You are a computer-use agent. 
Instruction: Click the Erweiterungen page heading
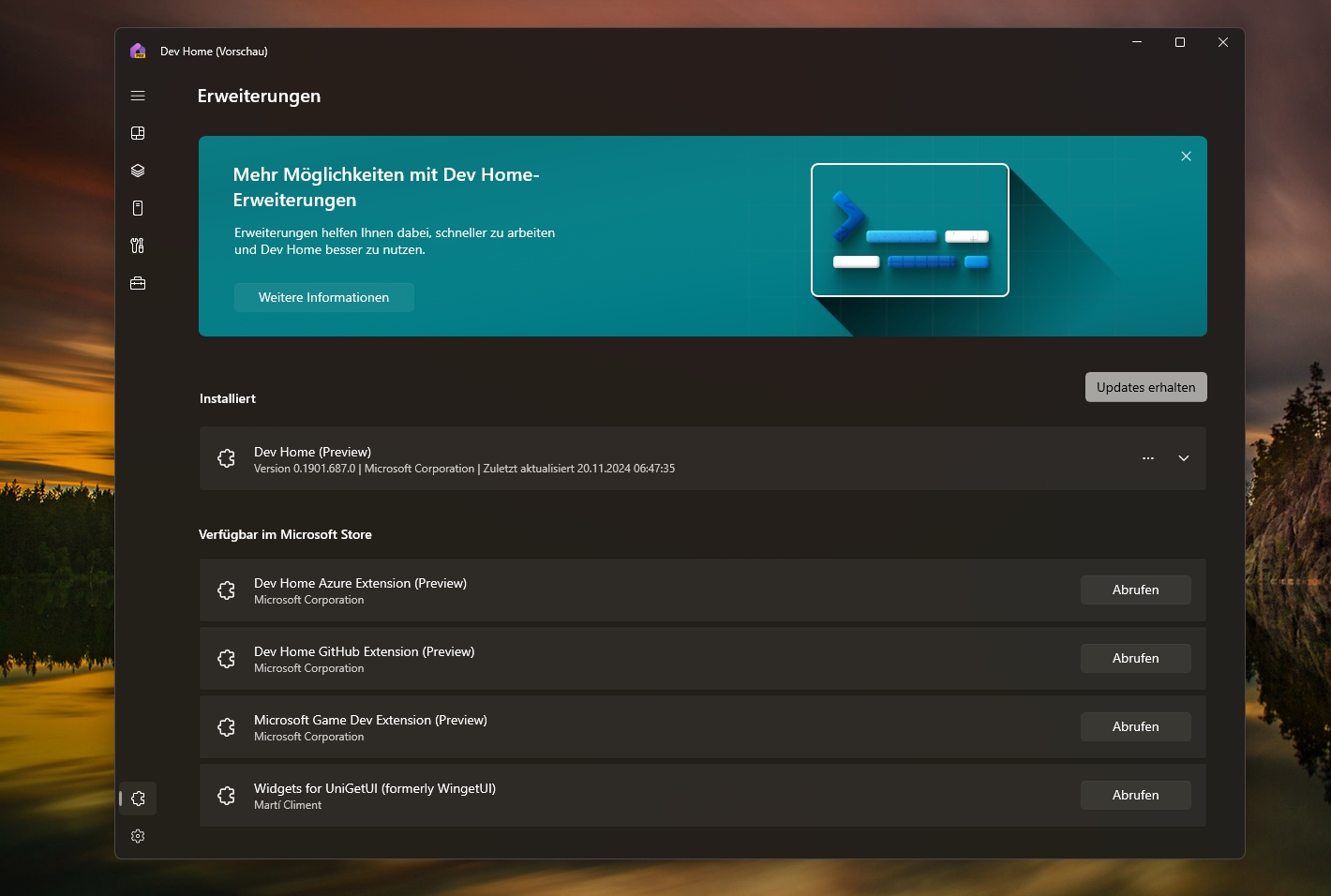(259, 96)
